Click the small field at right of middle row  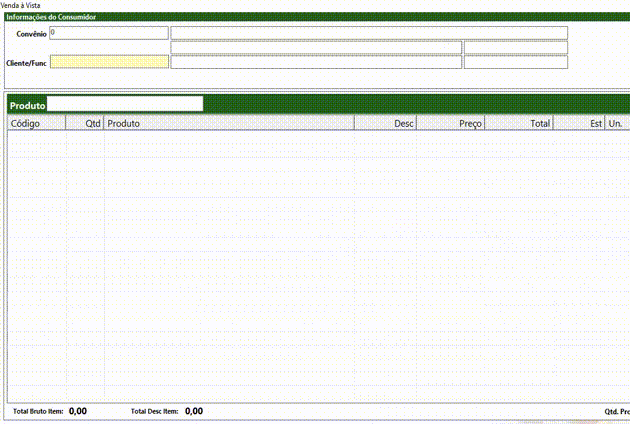(x=515, y=47)
